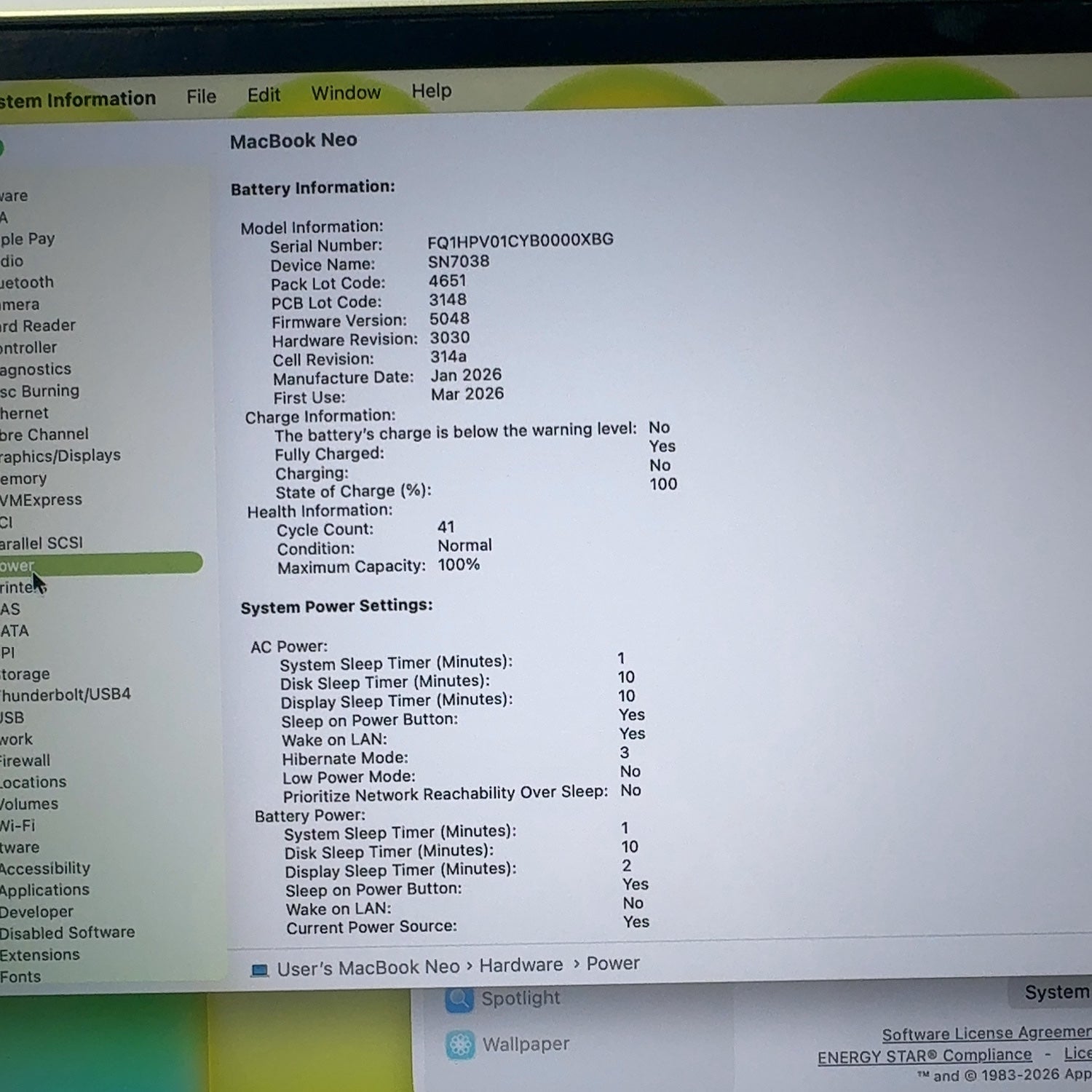The width and height of the screenshot is (1092, 1092).
Task: Open the File menu
Action: [x=201, y=97]
